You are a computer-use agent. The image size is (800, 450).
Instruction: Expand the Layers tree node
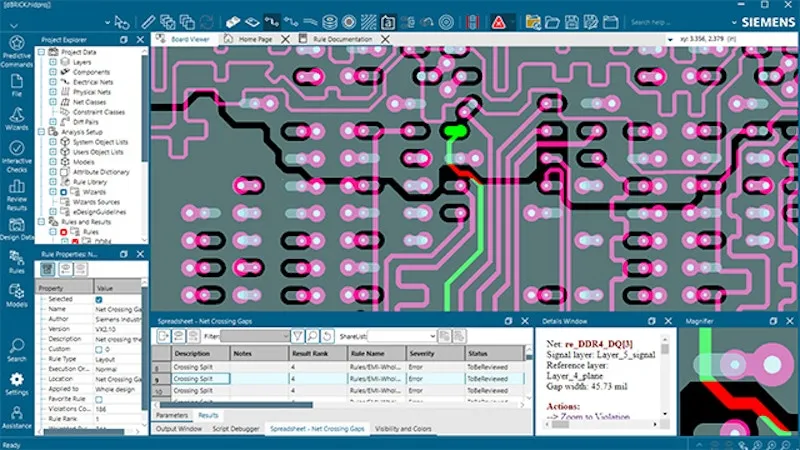pos(53,62)
